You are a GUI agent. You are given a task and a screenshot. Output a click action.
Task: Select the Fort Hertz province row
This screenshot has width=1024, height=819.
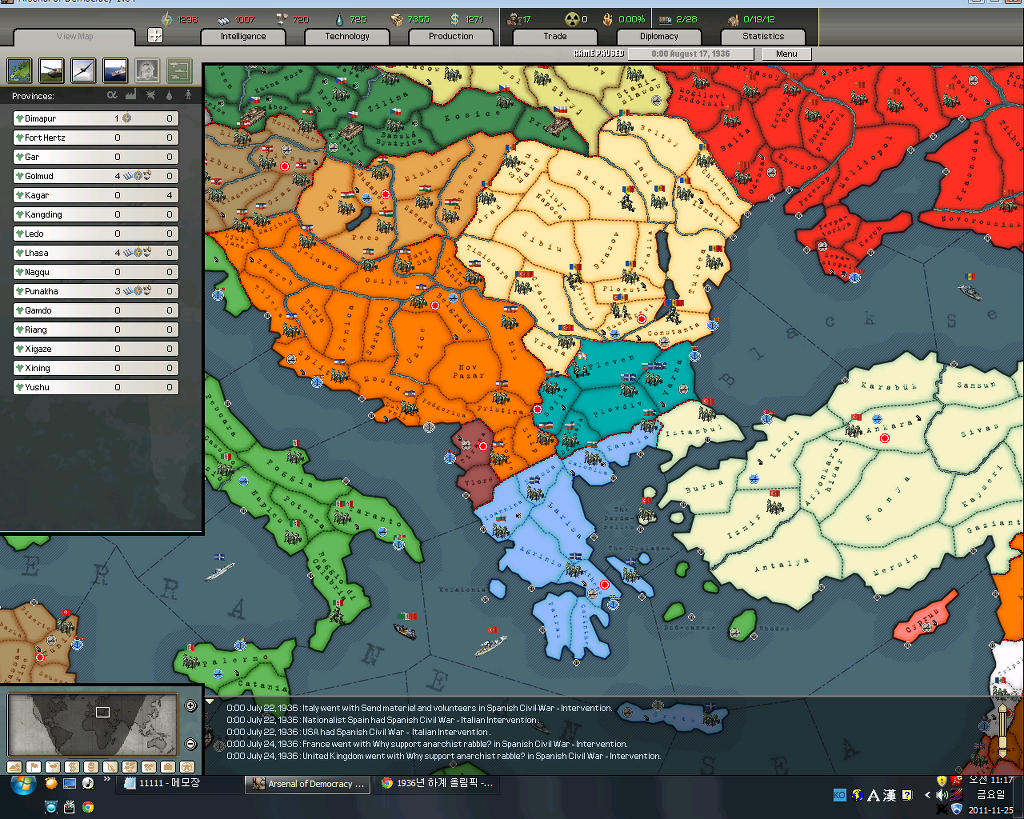[x=95, y=137]
